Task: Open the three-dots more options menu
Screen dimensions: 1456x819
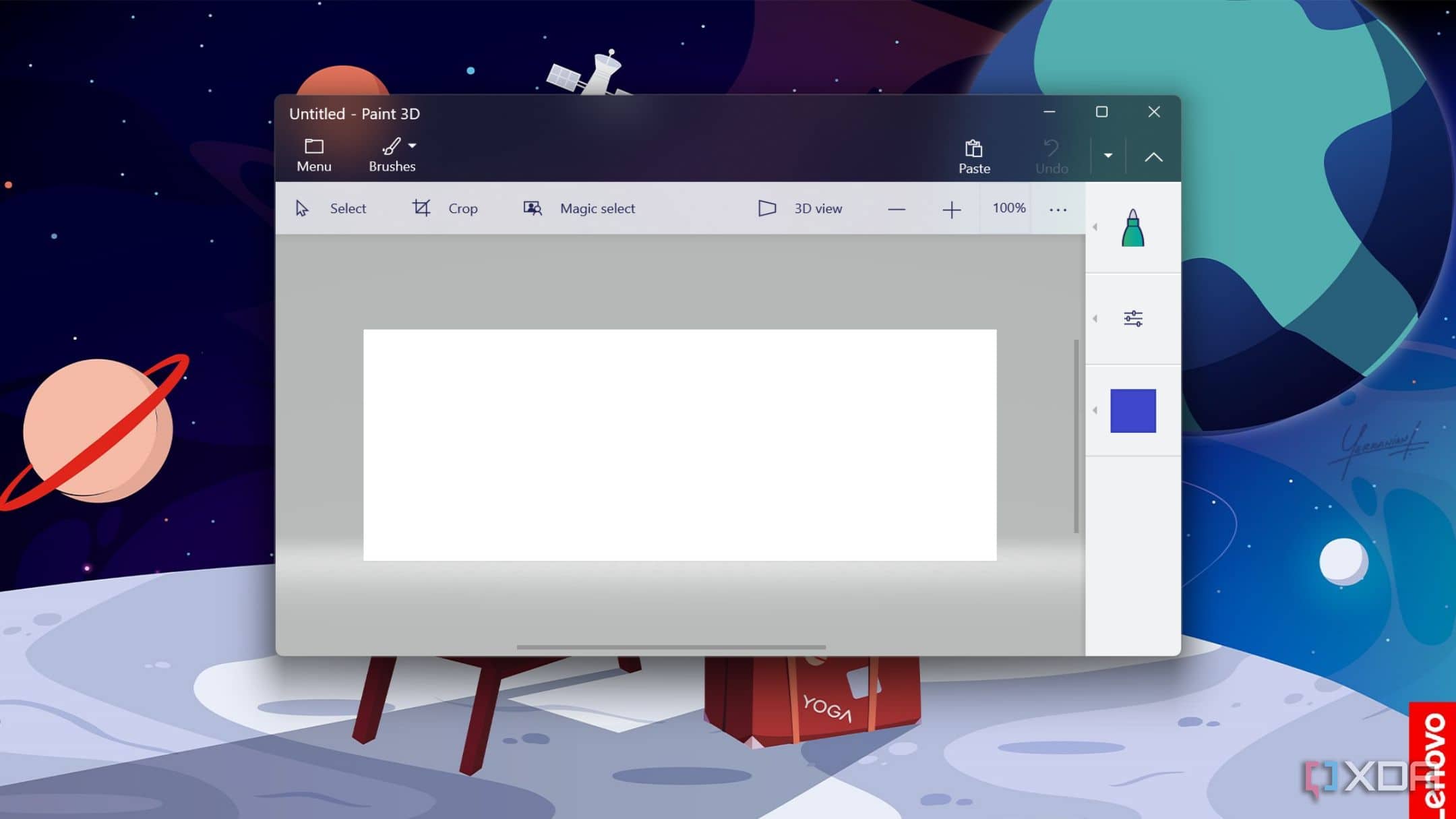Action: click(x=1058, y=210)
